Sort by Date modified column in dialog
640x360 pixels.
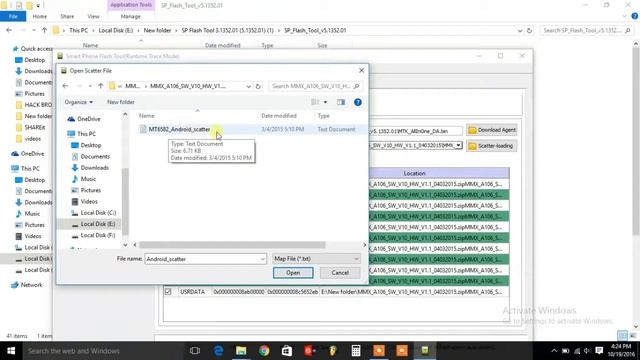coord(279,116)
